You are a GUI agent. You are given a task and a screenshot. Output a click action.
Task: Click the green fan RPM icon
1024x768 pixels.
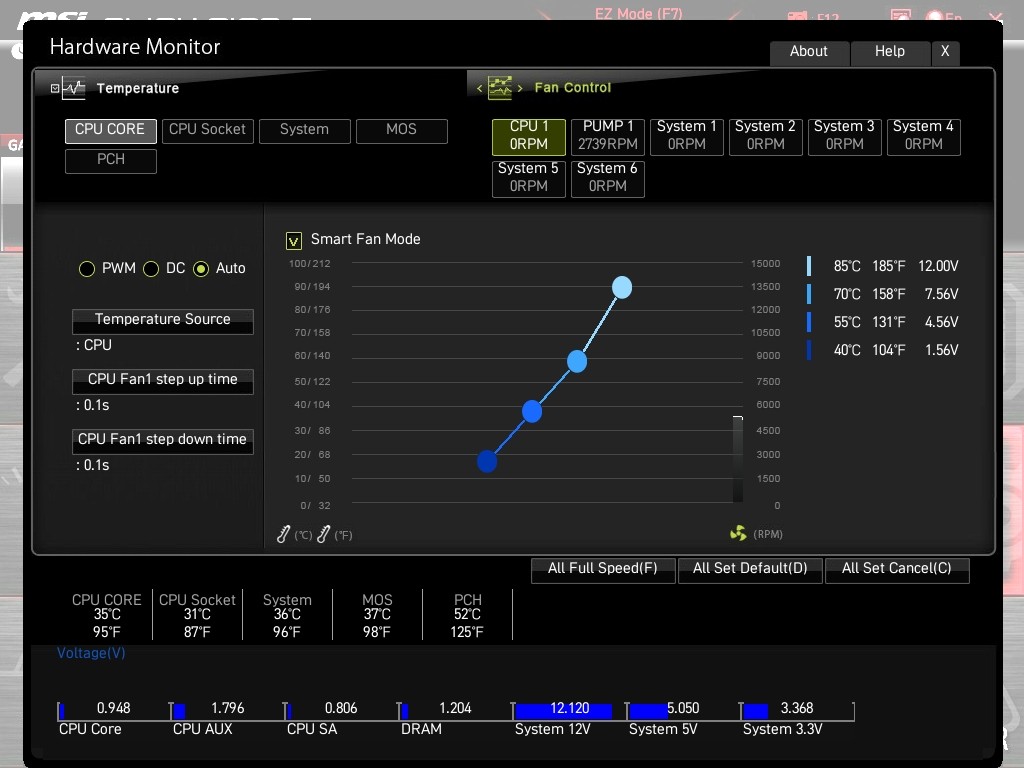(x=738, y=534)
